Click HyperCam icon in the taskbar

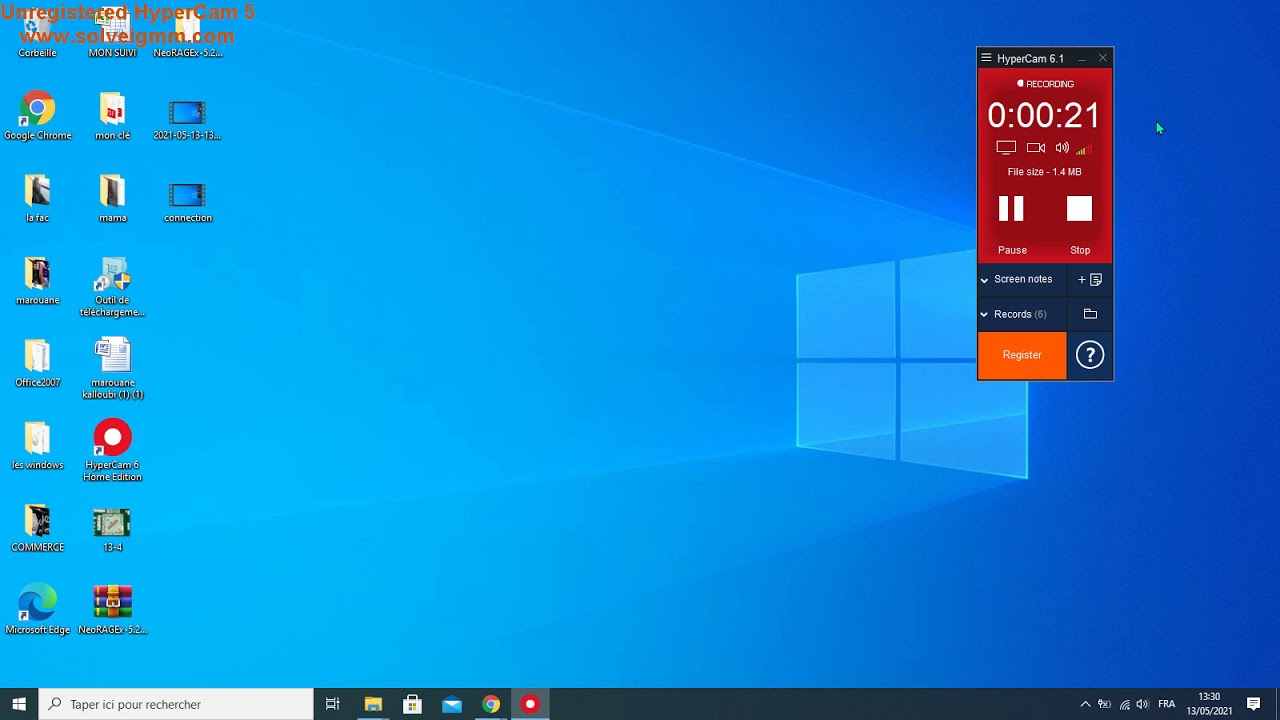[x=530, y=704]
